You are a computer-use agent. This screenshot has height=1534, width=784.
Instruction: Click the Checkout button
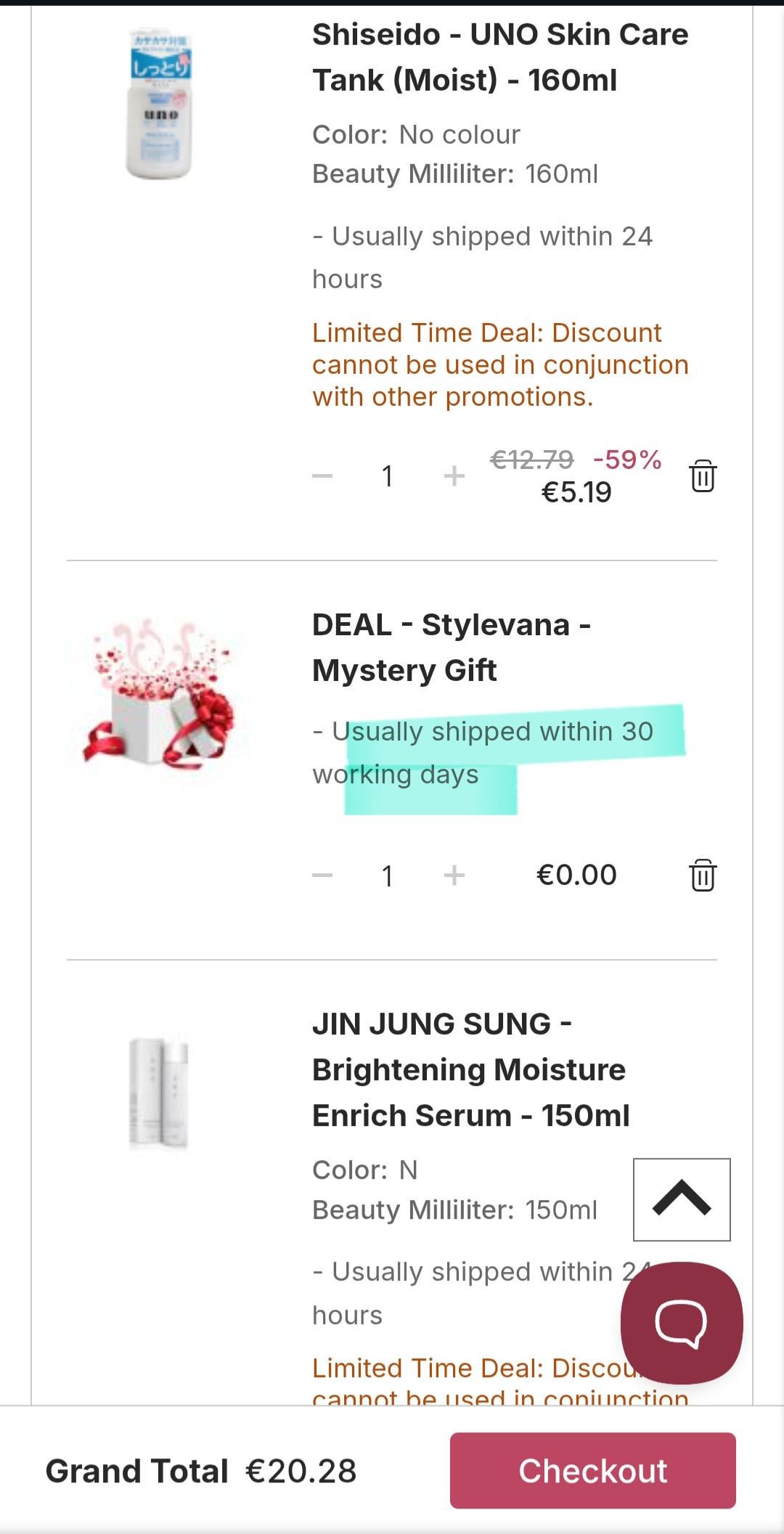point(593,1470)
